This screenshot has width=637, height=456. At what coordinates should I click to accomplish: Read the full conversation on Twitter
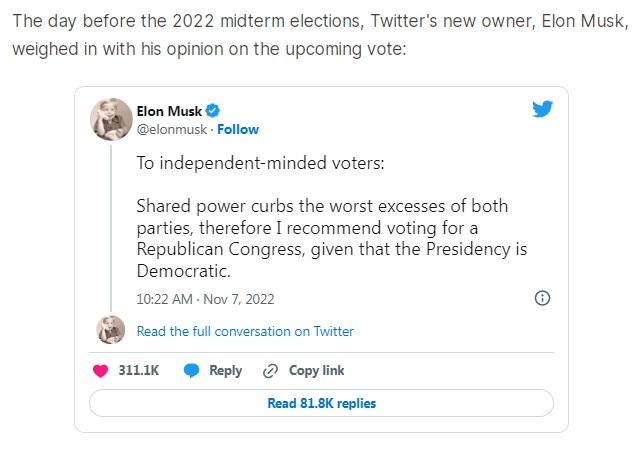(245, 331)
